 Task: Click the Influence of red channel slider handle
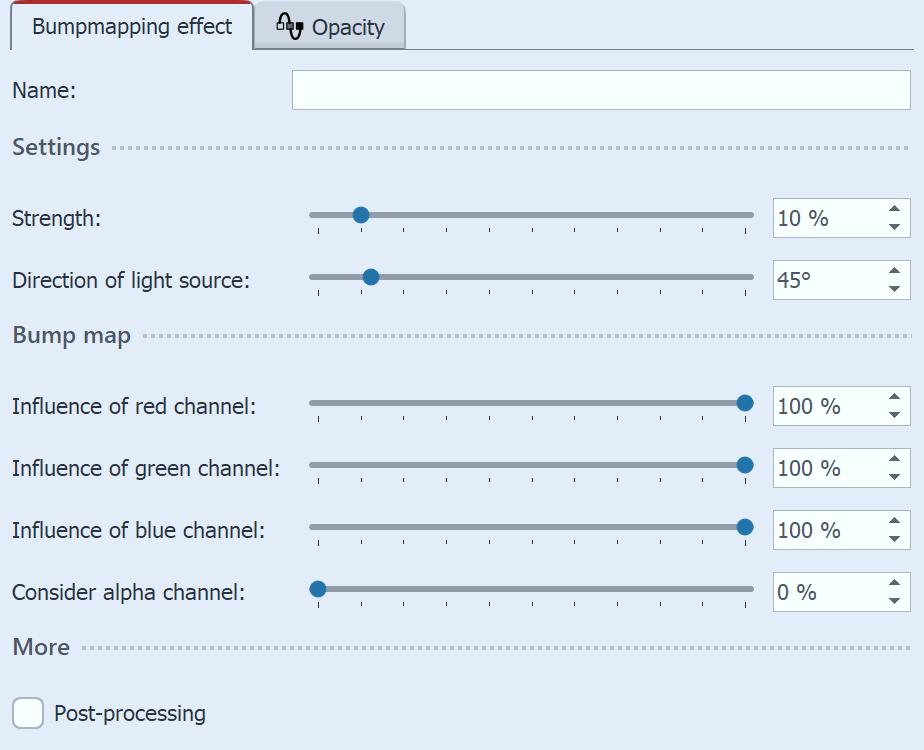tap(745, 403)
